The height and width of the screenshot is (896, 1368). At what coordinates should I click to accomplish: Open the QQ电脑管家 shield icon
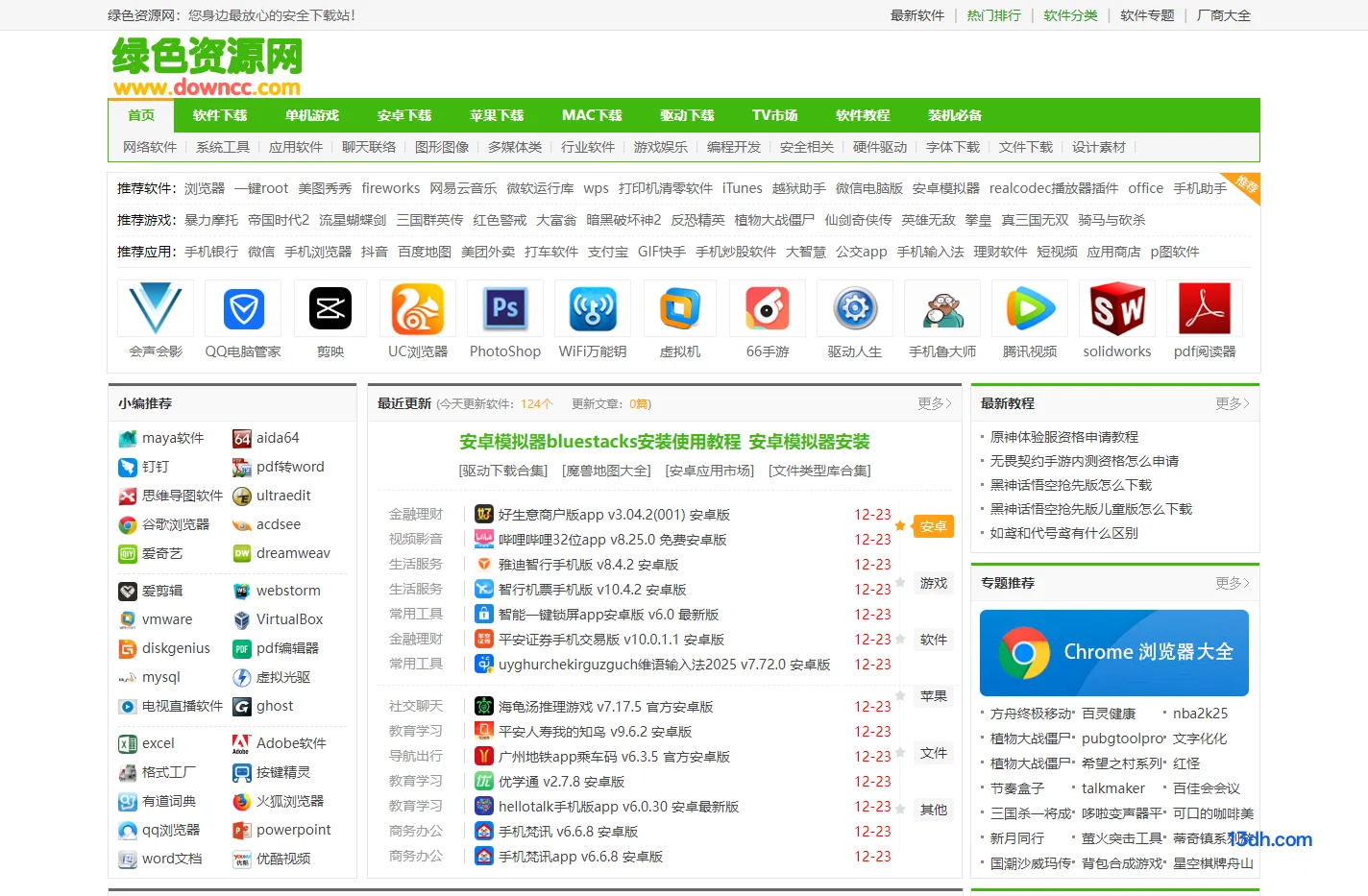click(243, 309)
